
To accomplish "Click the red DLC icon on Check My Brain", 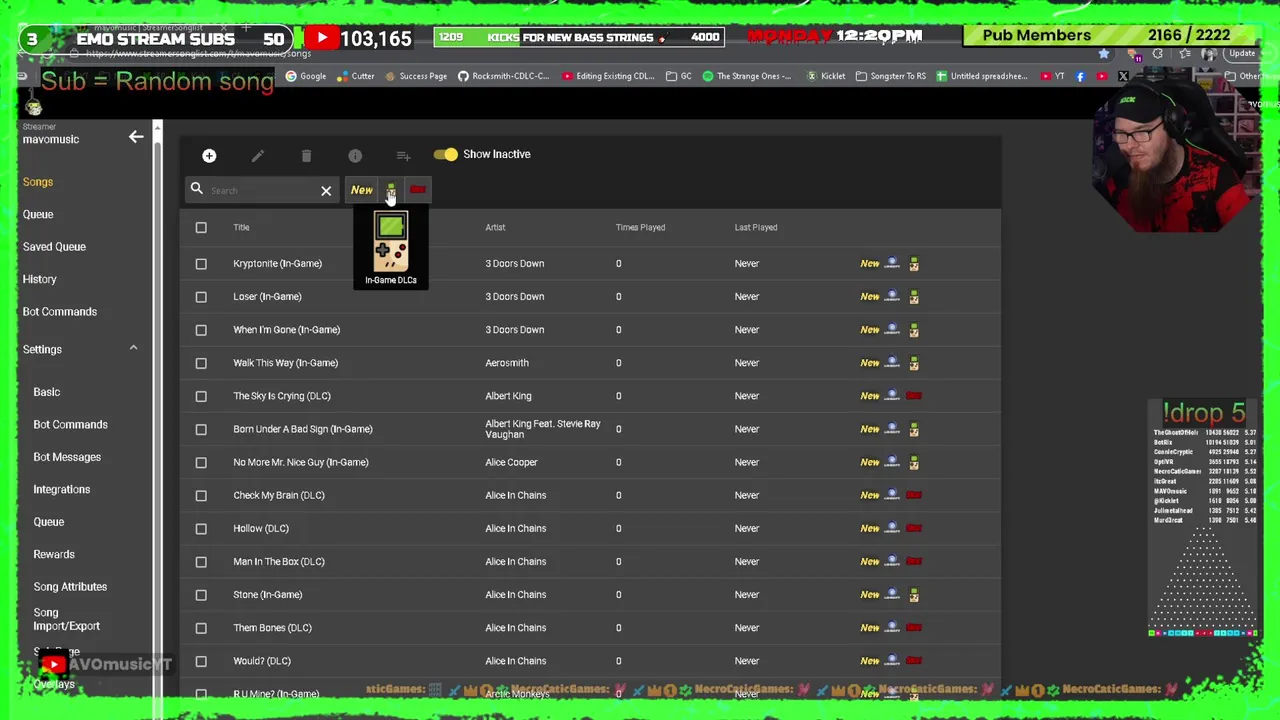I will [914, 495].
